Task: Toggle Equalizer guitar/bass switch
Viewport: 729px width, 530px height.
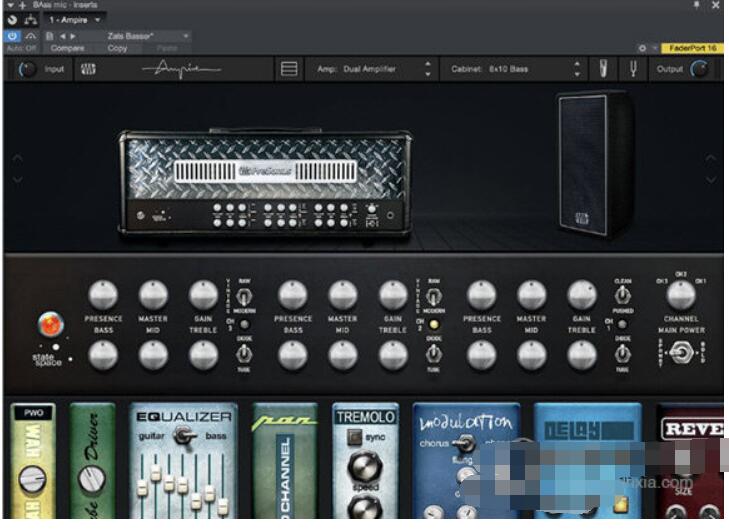Action: click(x=183, y=435)
